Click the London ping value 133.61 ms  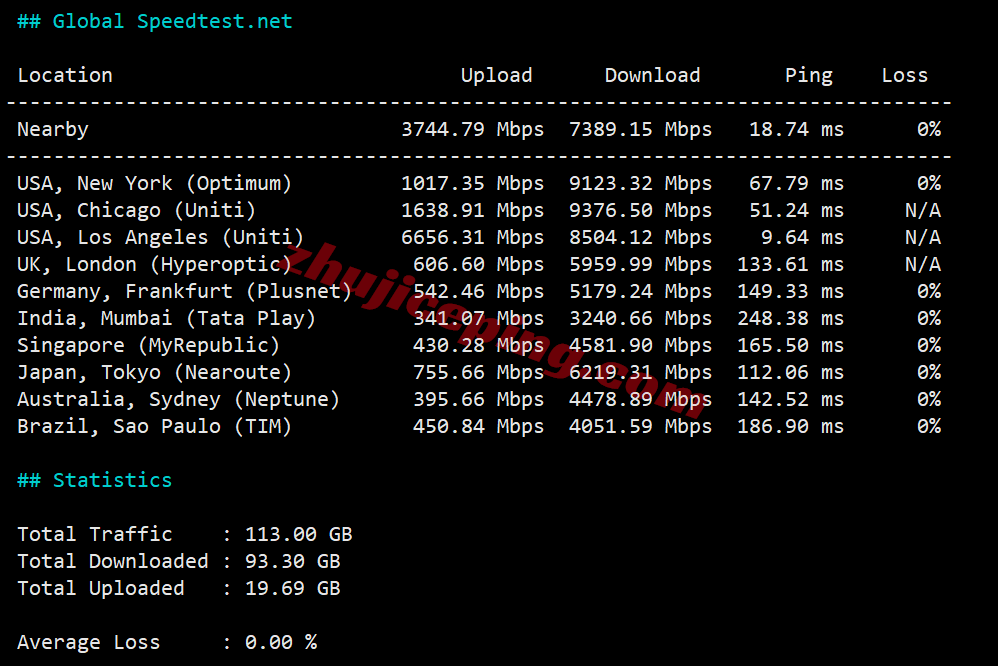pos(790,264)
